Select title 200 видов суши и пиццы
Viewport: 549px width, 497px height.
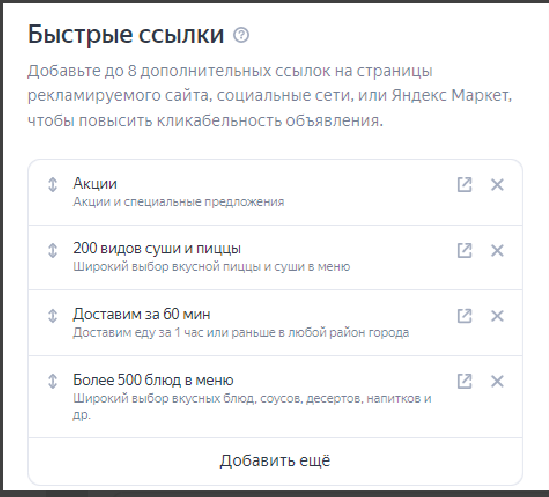[x=157, y=248]
